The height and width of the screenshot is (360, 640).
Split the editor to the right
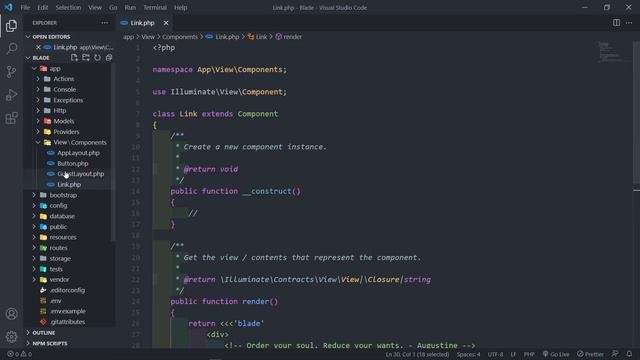point(616,23)
